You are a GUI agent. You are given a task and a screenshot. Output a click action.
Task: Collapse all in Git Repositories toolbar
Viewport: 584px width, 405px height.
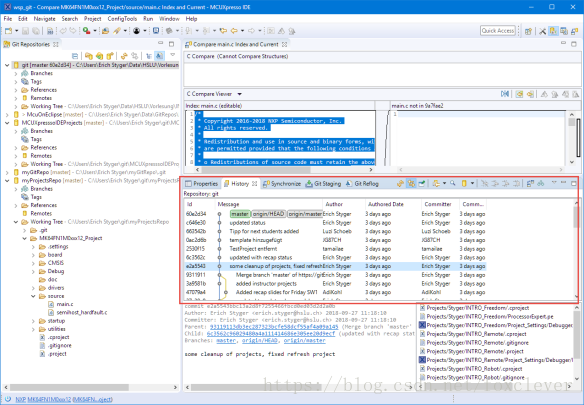(x=75, y=56)
